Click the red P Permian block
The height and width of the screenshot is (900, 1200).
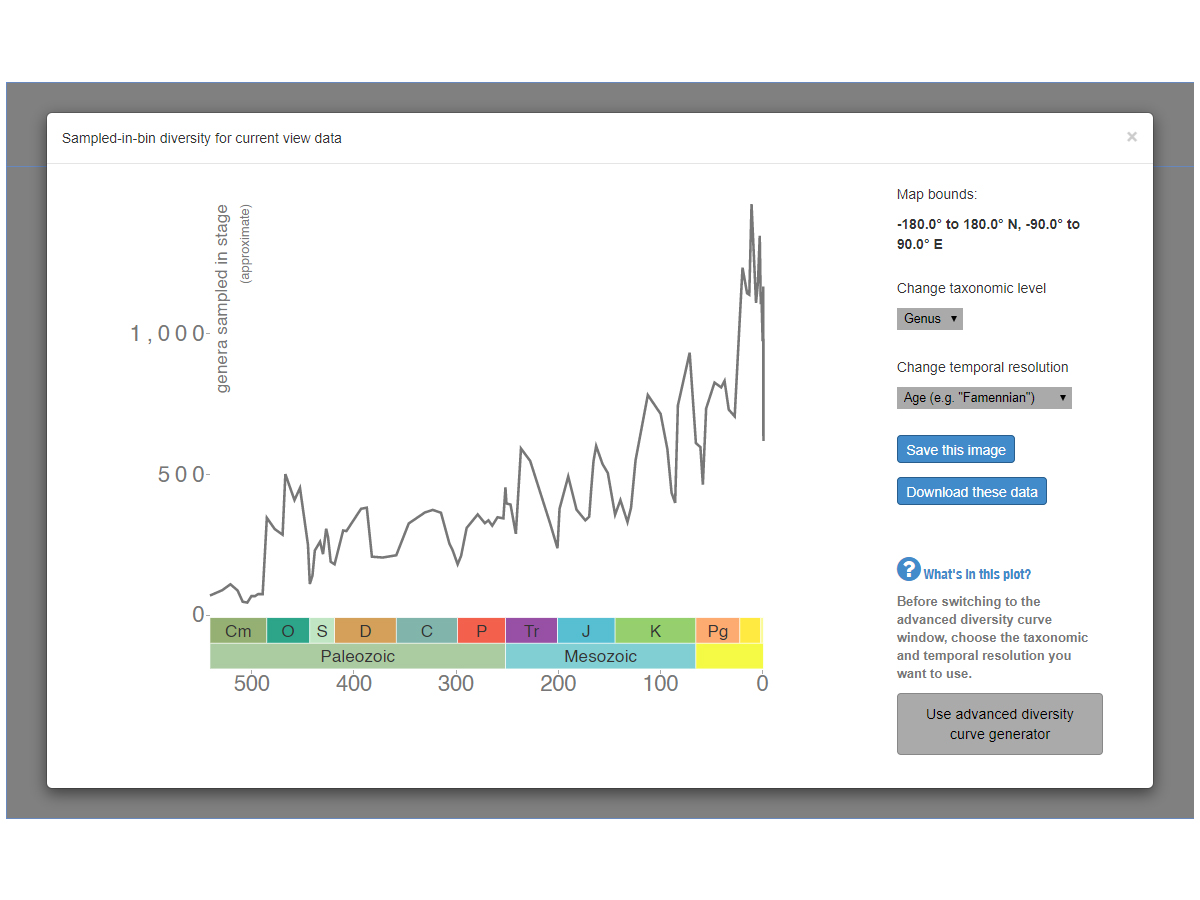pos(481,631)
